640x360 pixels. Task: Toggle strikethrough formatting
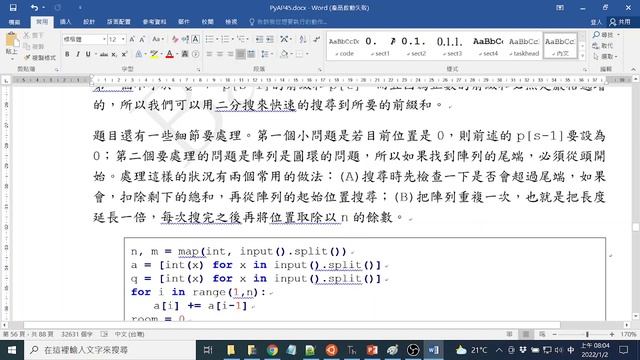tap(104, 54)
